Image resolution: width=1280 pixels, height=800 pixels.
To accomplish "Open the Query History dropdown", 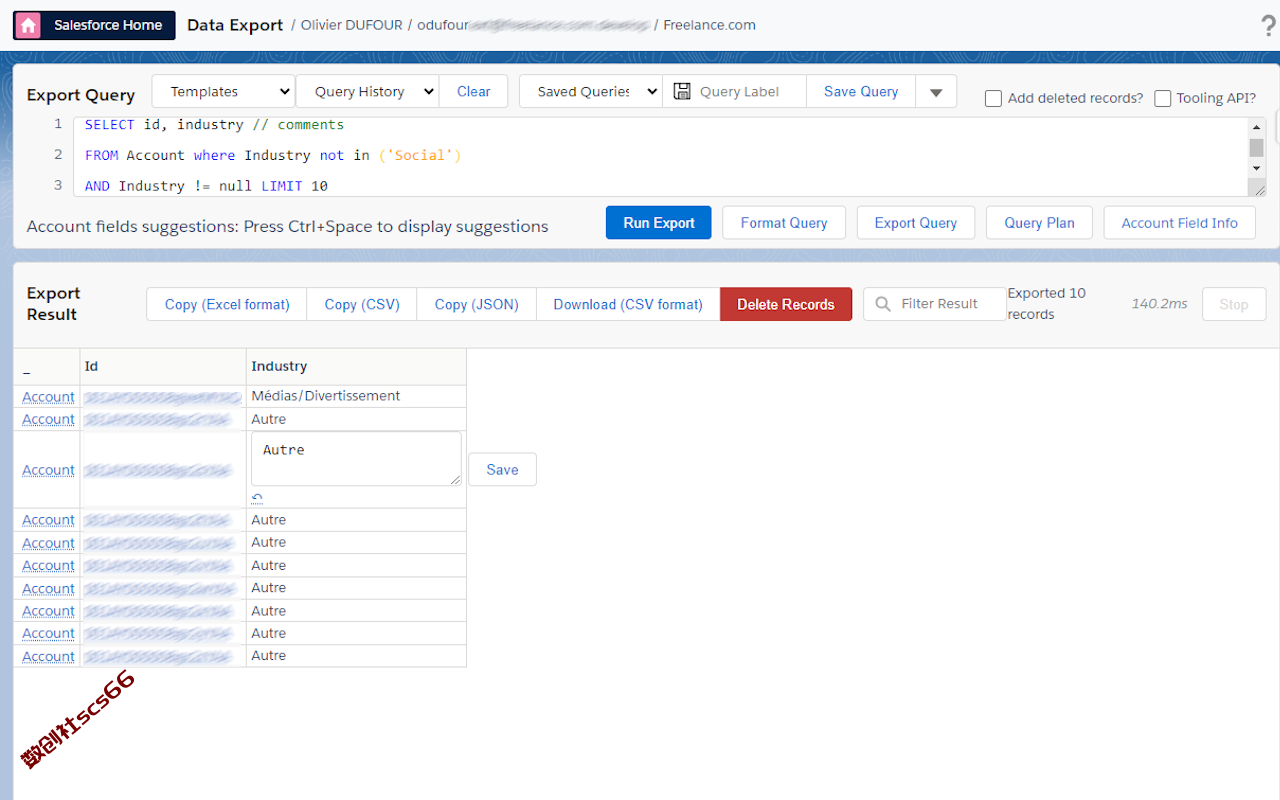I will pyautogui.click(x=367, y=91).
